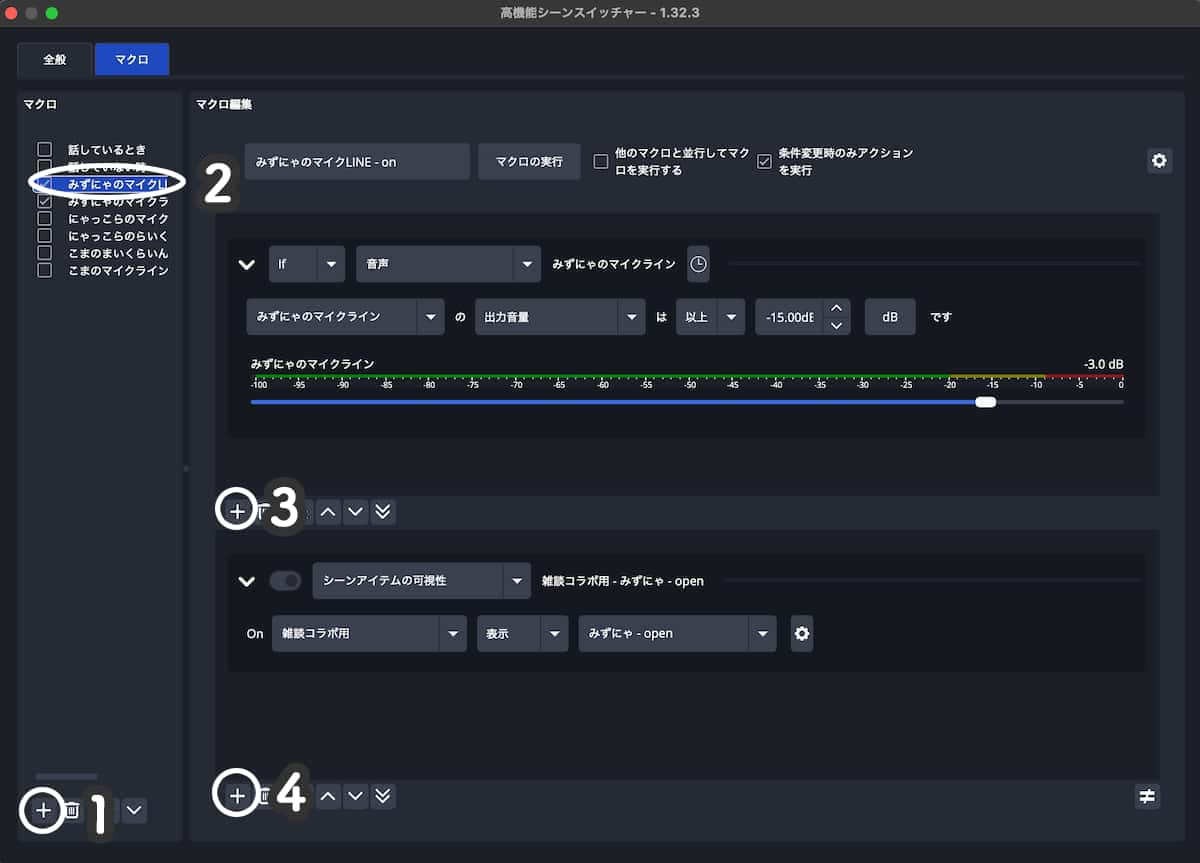Open the 出力音量 dropdown
The height and width of the screenshot is (863, 1200).
tap(558, 317)
